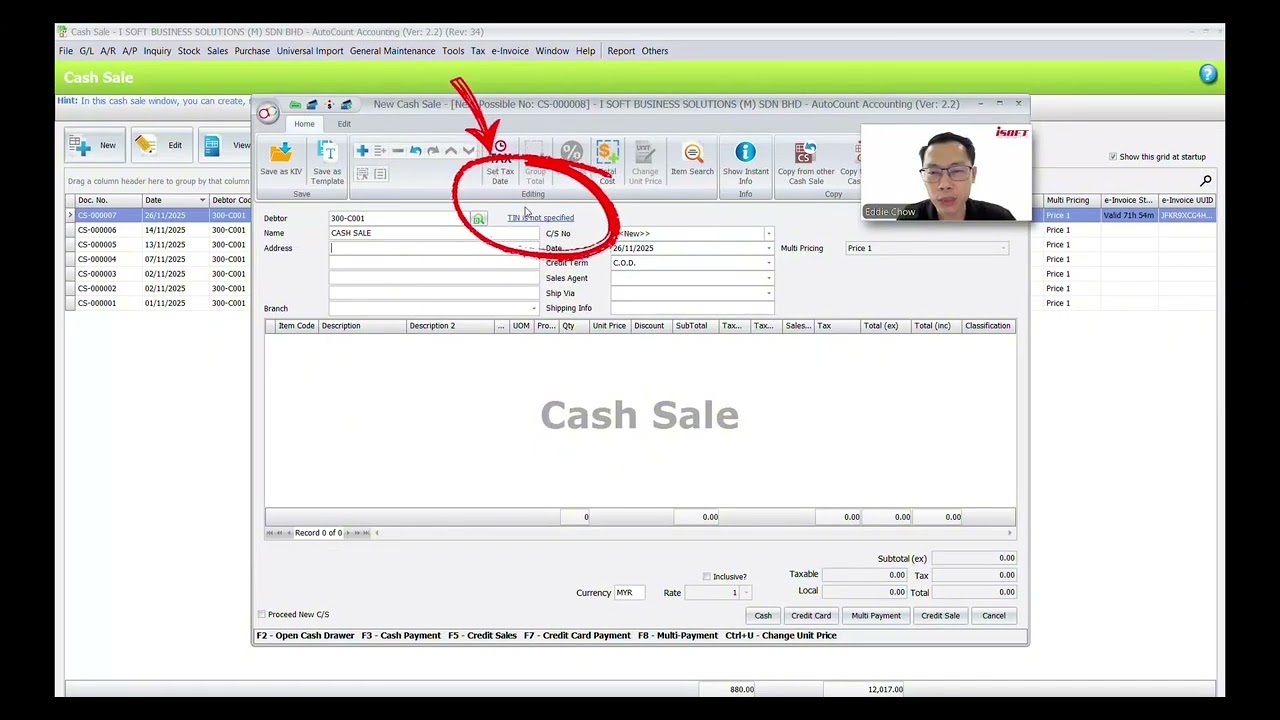Switch to the Edit ribbon tab
Screen dimensions: 1280x720
[344, 124]
